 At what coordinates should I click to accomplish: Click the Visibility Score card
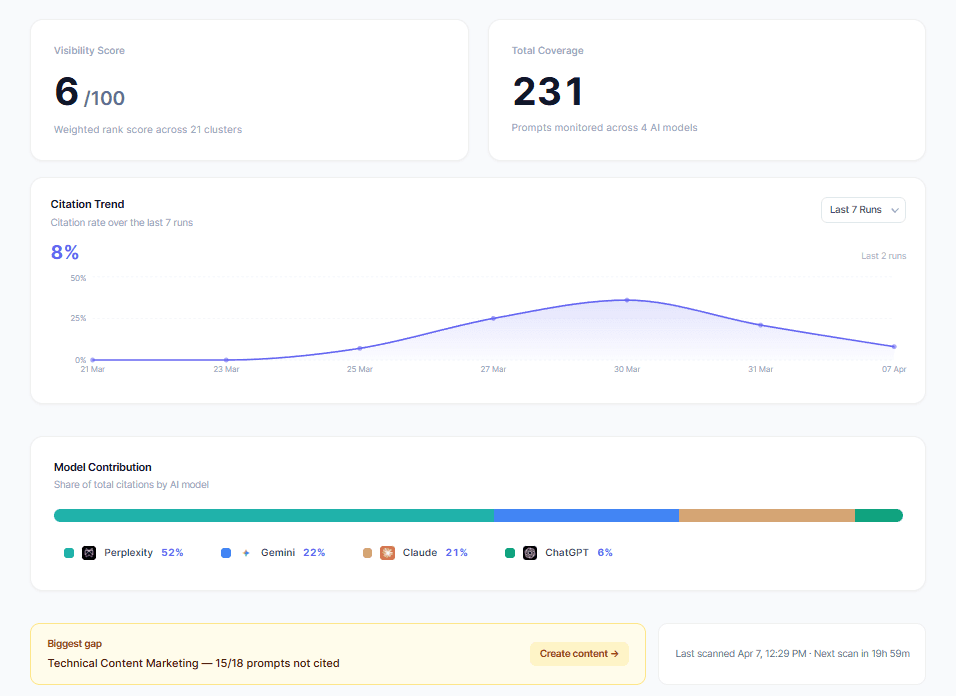pyautogui.click(x=249, y=90)
